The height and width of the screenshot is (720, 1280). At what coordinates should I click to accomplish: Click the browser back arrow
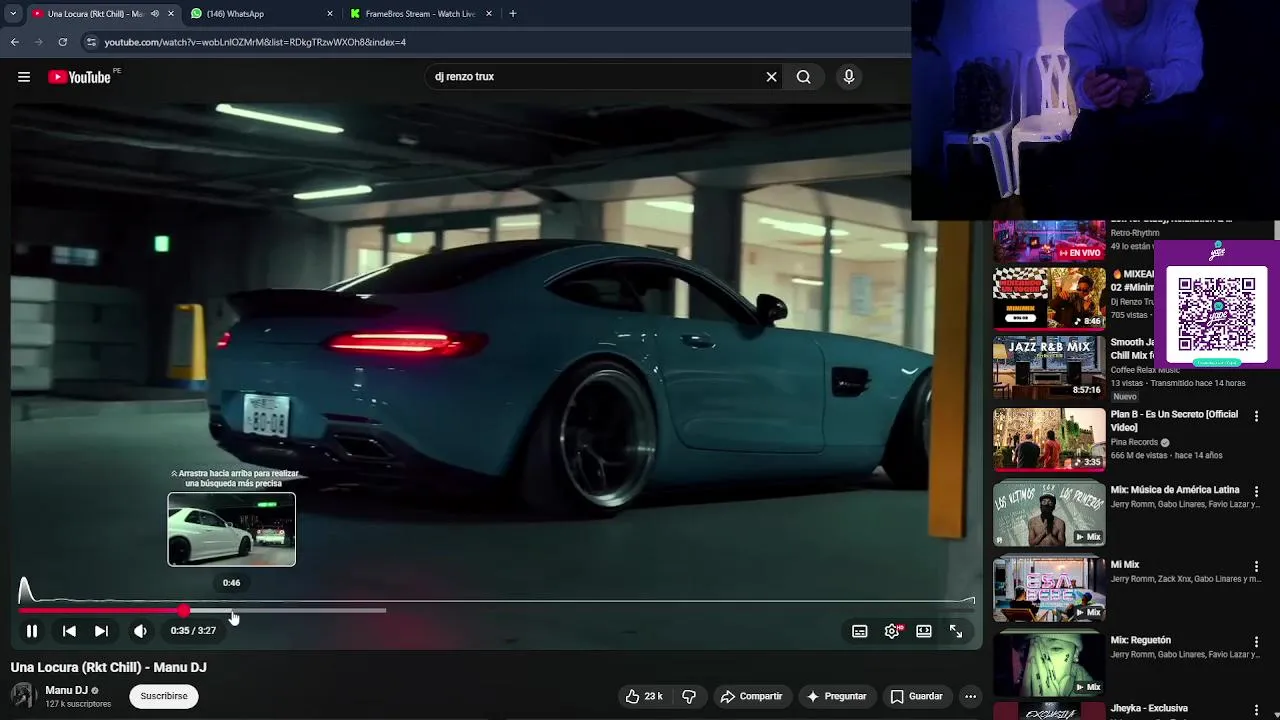pyautogui.click(x=15, y=42)
